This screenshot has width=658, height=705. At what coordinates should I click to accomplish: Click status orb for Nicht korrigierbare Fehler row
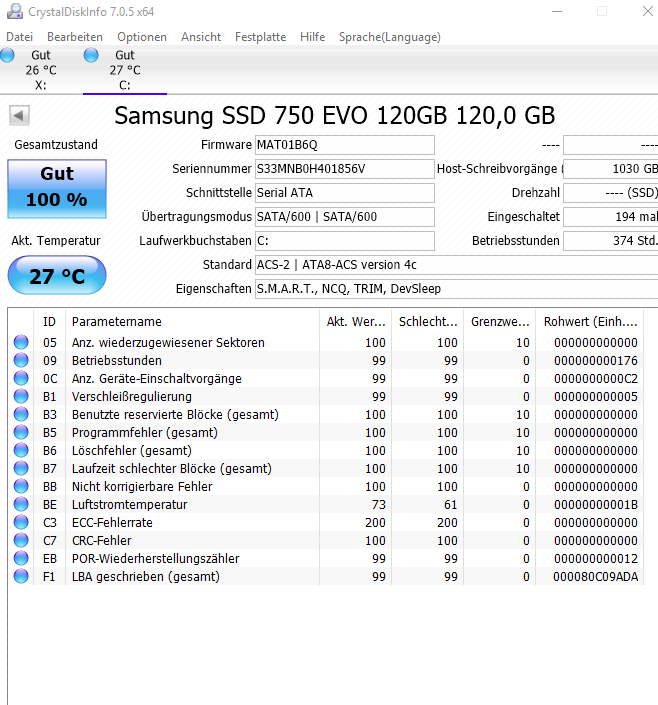point(21,486)
